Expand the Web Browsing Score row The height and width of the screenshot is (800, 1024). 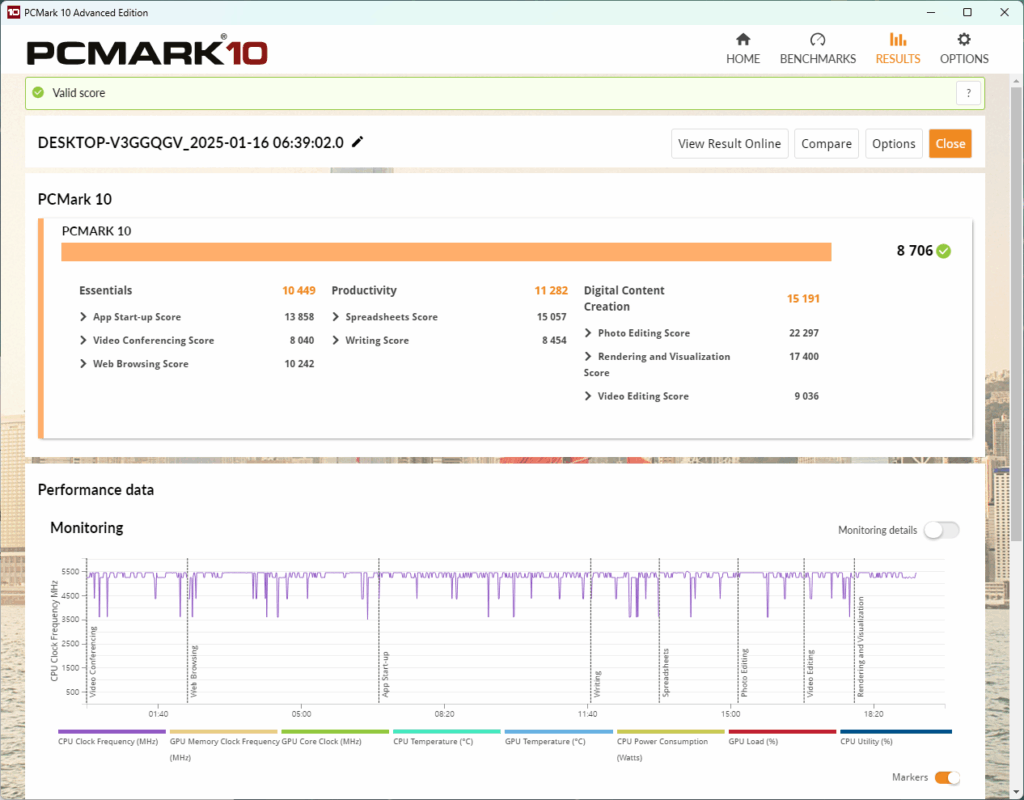click(83, 364)
